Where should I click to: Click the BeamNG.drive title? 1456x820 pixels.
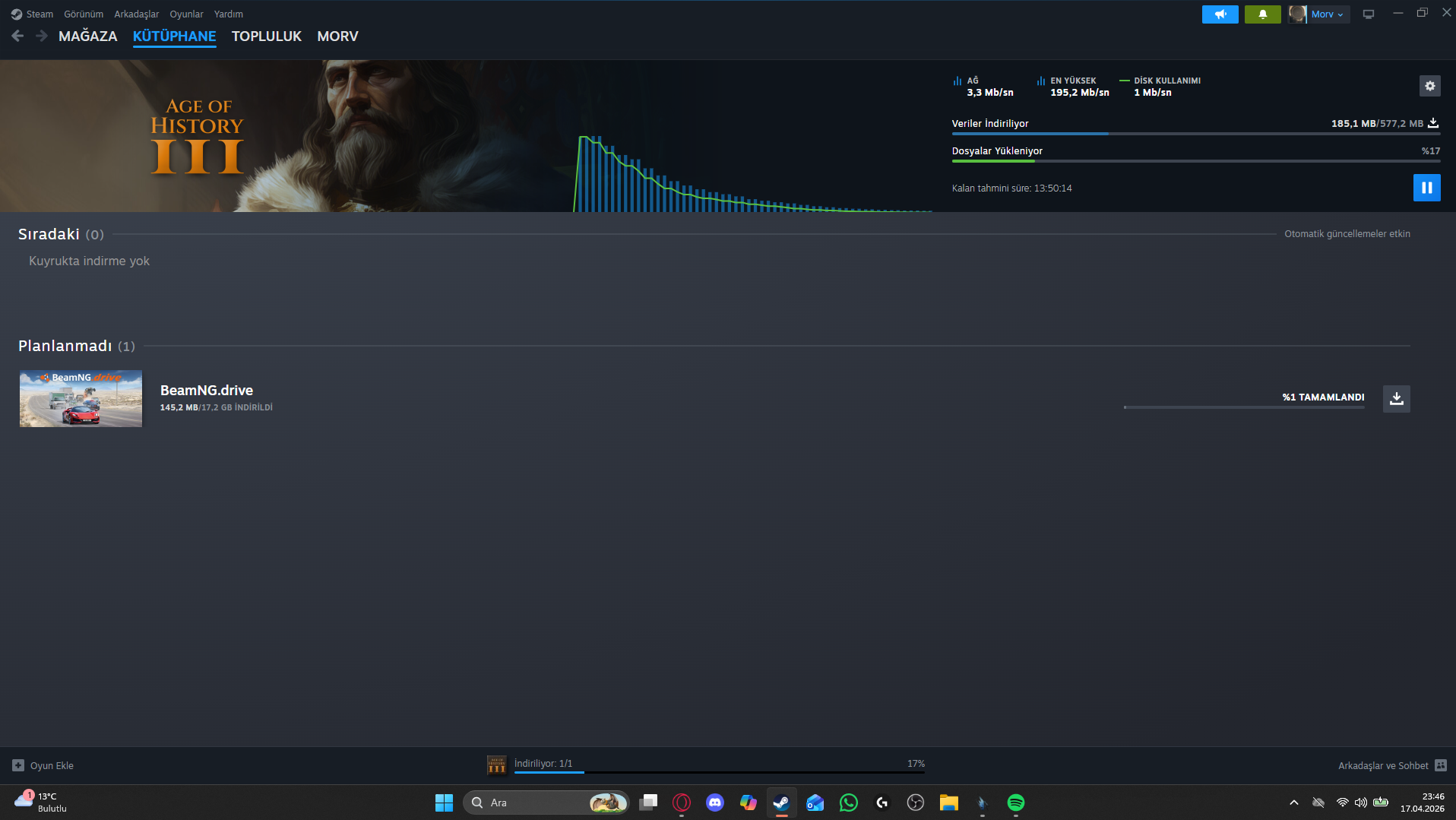(x=207, y=390)
